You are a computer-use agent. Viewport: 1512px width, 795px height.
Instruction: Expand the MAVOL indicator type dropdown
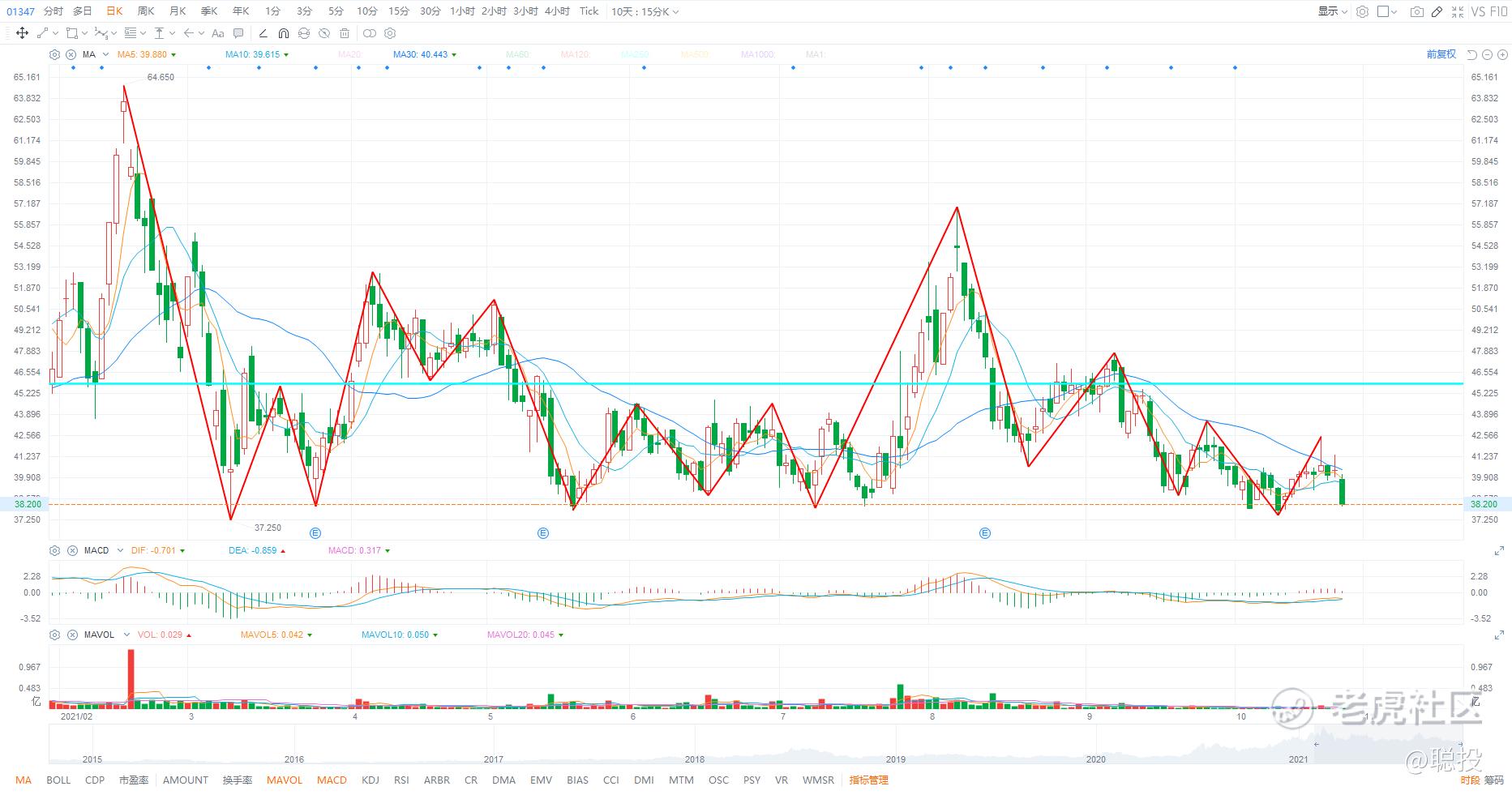126,635
